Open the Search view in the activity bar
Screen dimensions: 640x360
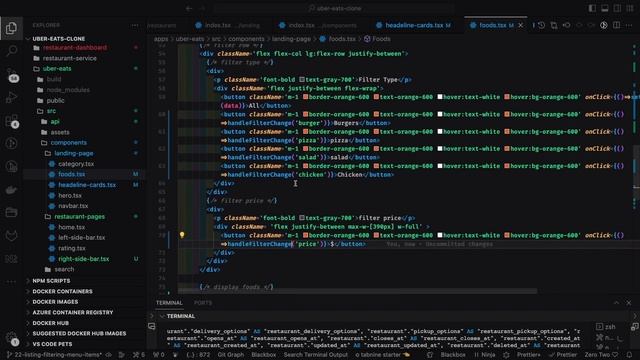click(11, 51)
